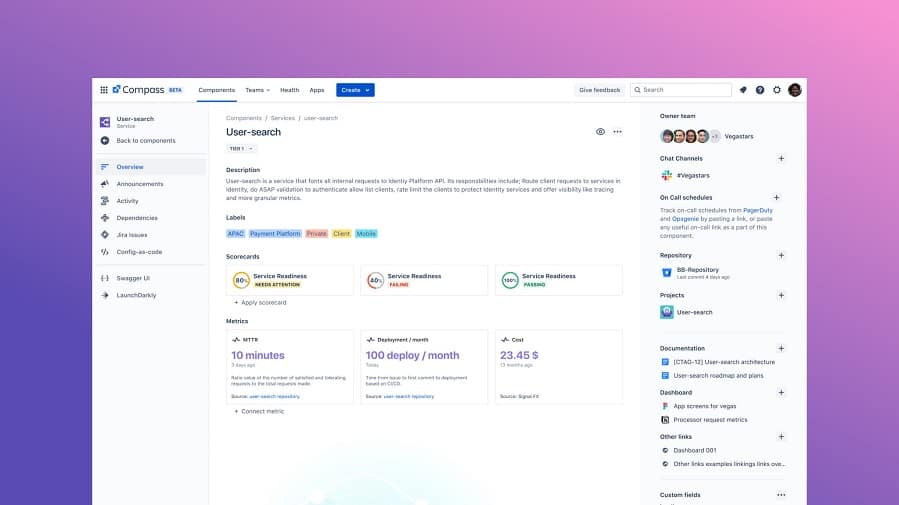The width and height of the screenshot is (899, 505).
Task: Open settings gear icon
Action: coord(777,90)
